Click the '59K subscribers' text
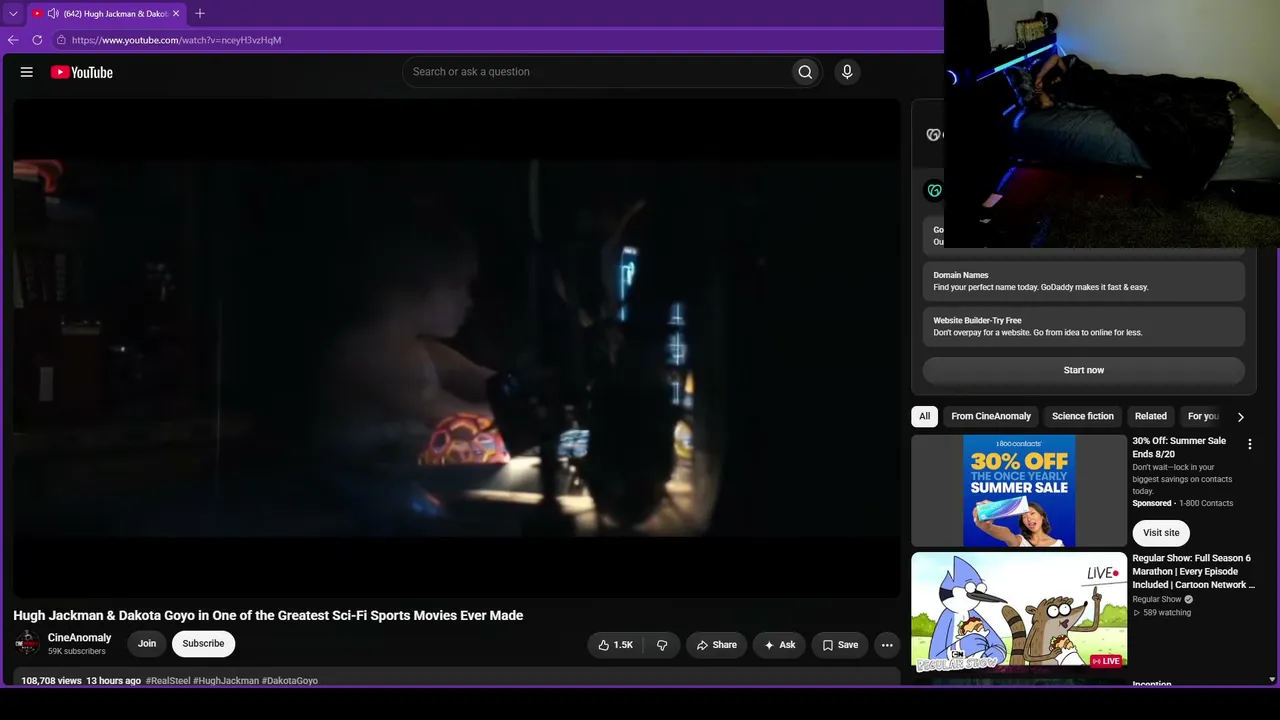The height and width of the screenshot is (720, 1280). coord(77,652)
